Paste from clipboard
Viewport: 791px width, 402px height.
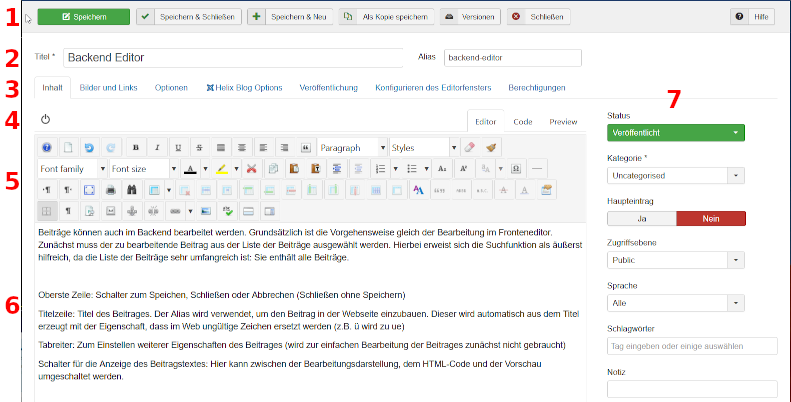coord(294,169)
